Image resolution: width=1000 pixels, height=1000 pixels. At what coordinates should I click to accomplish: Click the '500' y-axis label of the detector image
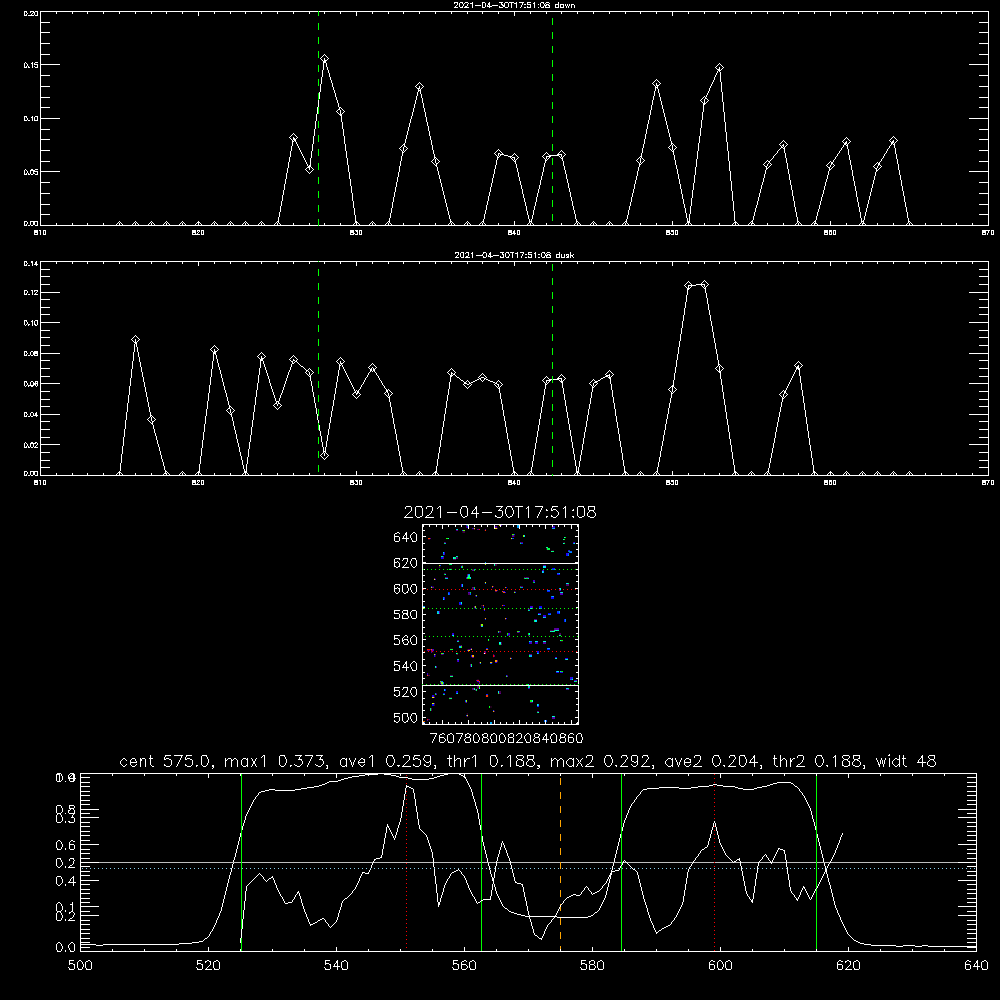[406, 717]
